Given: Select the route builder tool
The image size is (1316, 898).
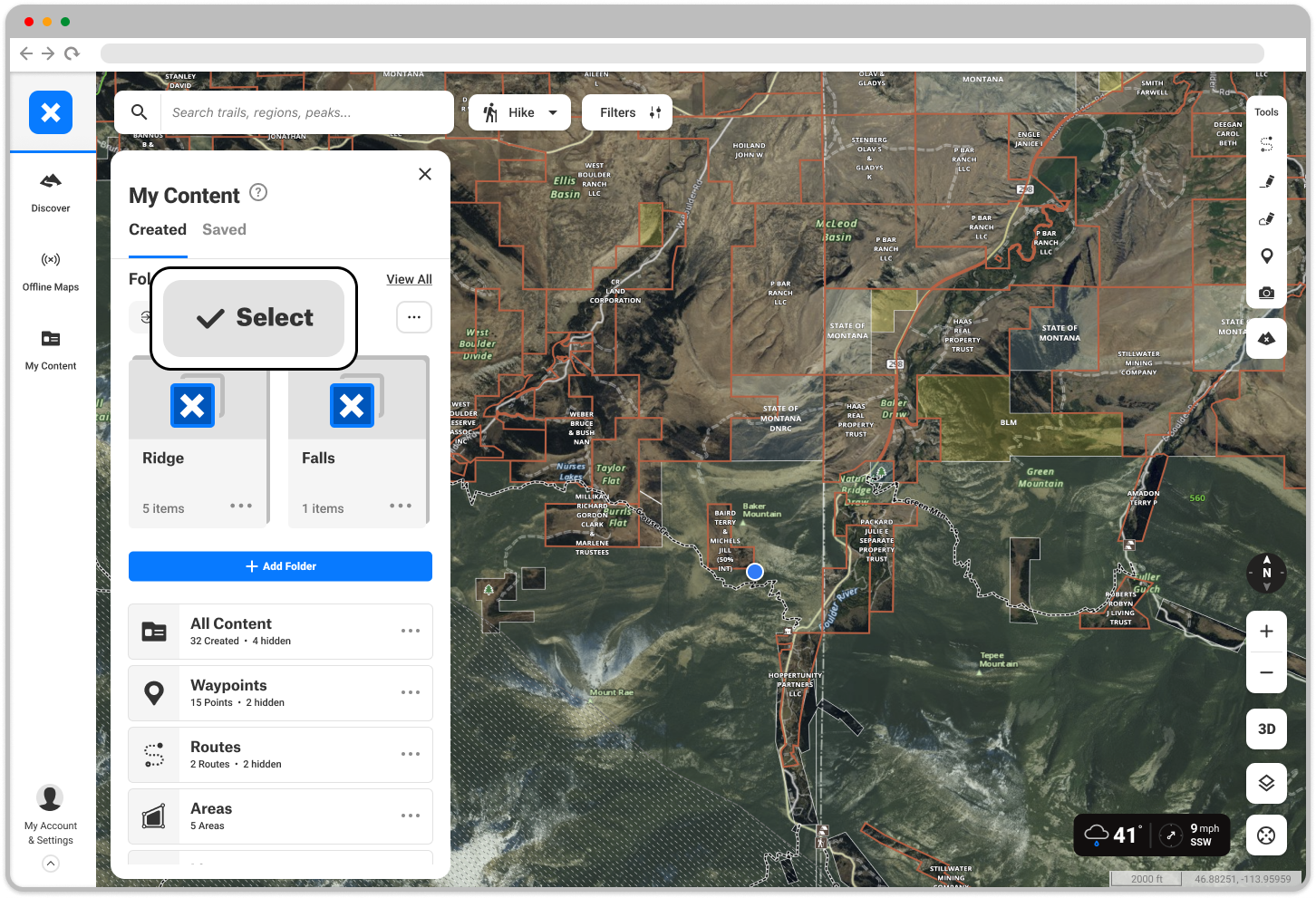Looking at the screenshot, I should pyautogui.click(x=1267, y=144).
